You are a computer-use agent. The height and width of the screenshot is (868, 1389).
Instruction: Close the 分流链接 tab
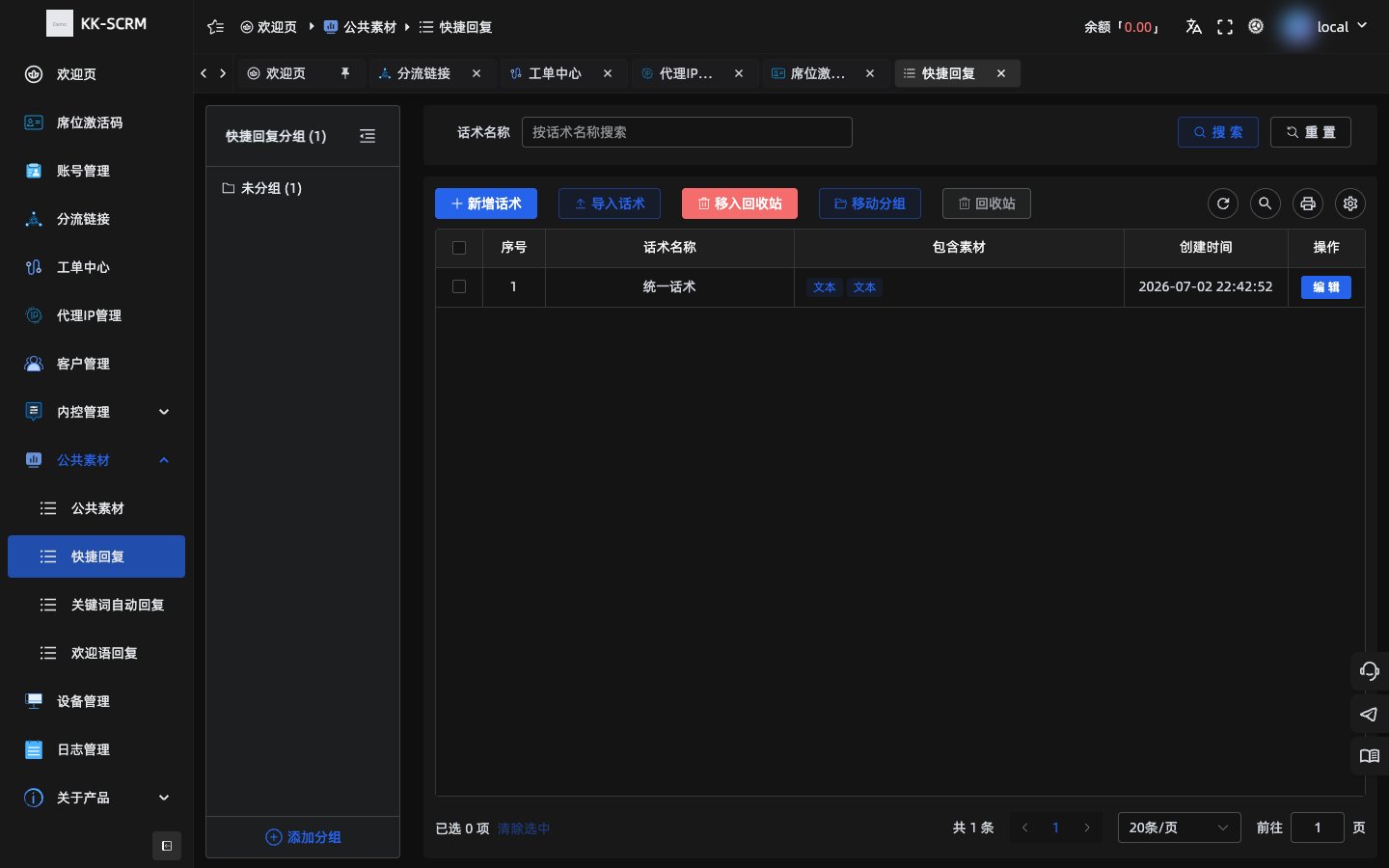point(477,73)
